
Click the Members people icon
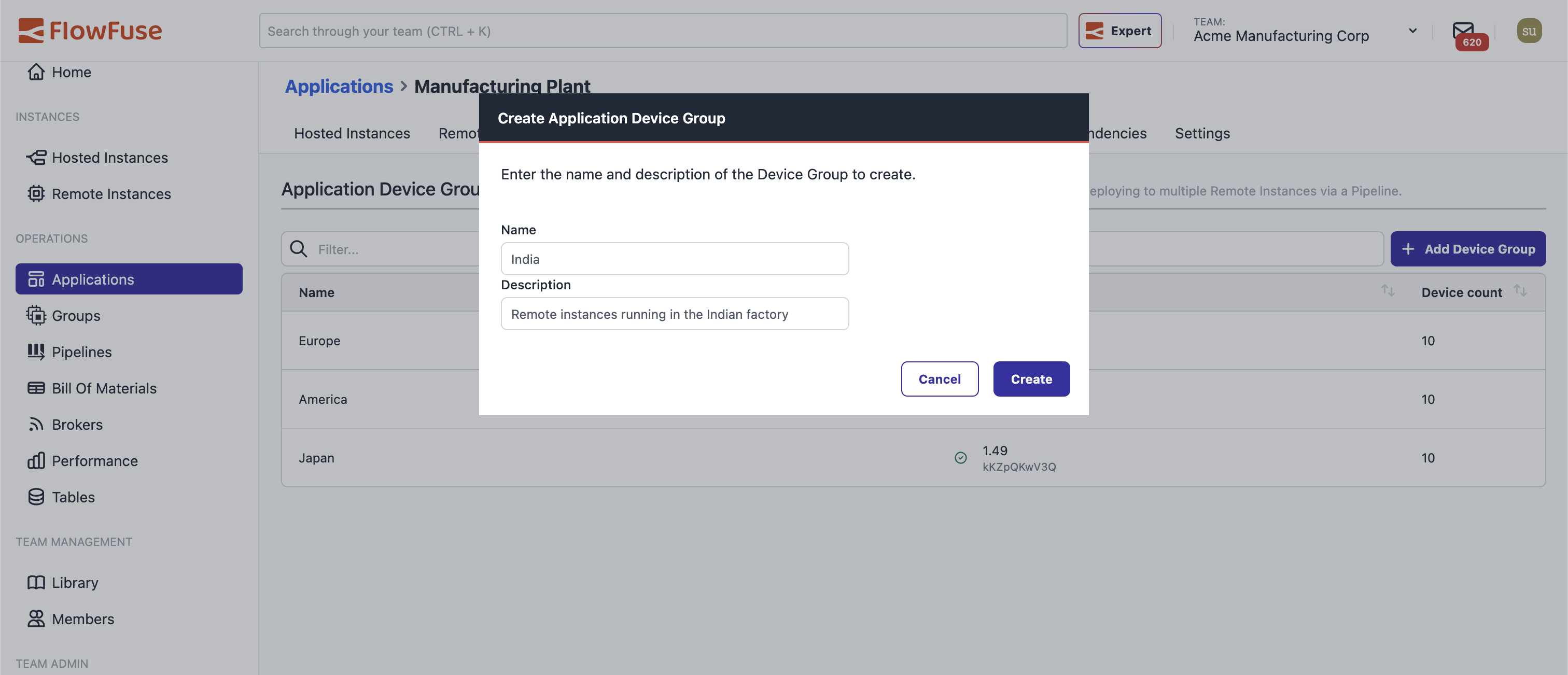pyautogui.click(x=36, y=618)
